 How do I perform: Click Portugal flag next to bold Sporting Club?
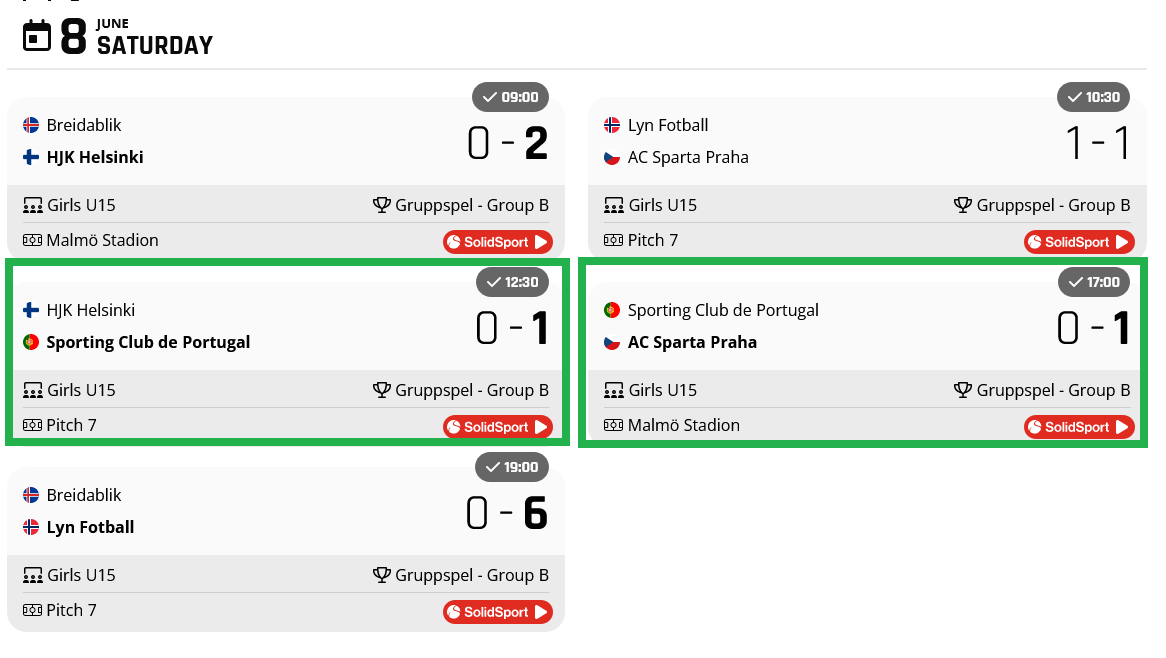click(31, 342)
